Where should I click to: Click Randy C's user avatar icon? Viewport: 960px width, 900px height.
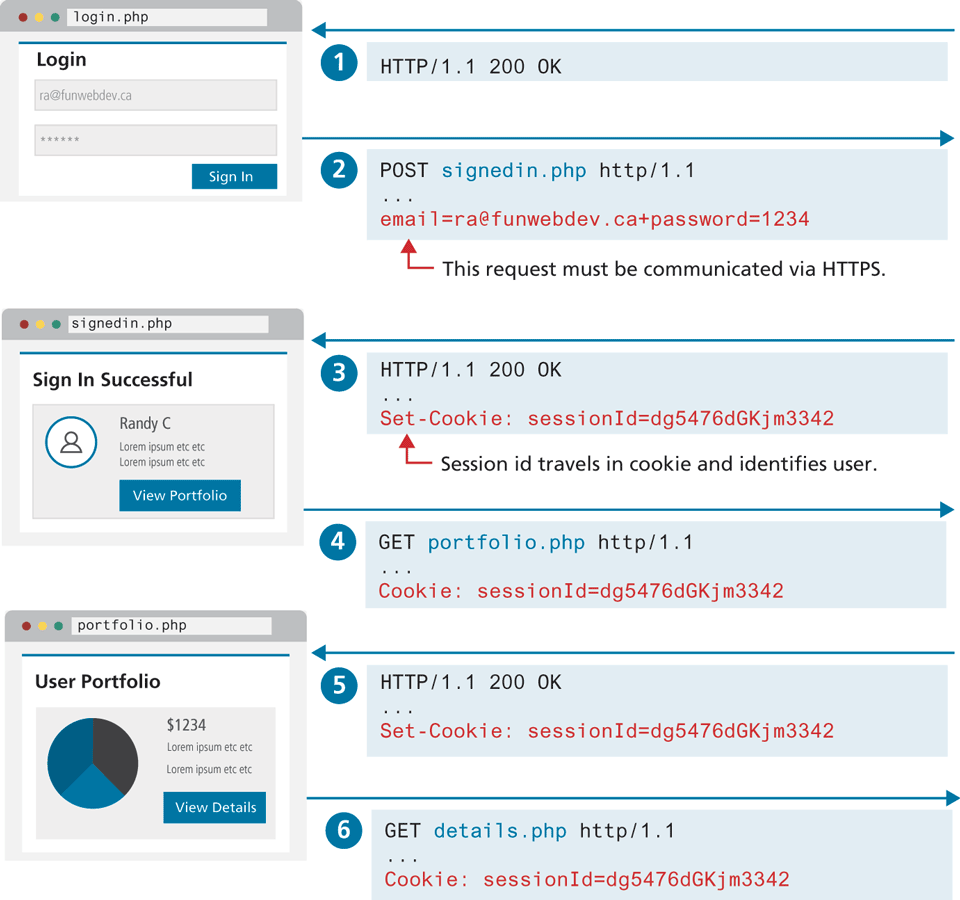[71, 442]
